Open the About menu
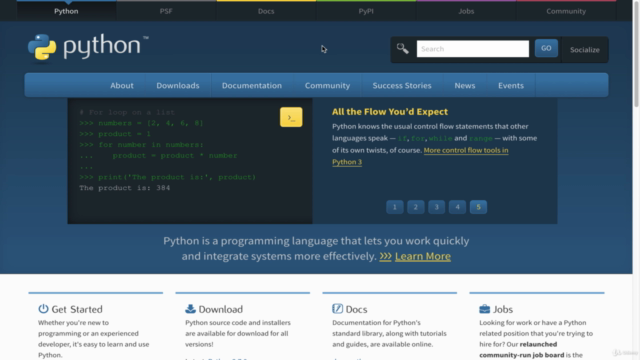The width and height of the screenshot is (640, 360). click(x=122, y=85)
